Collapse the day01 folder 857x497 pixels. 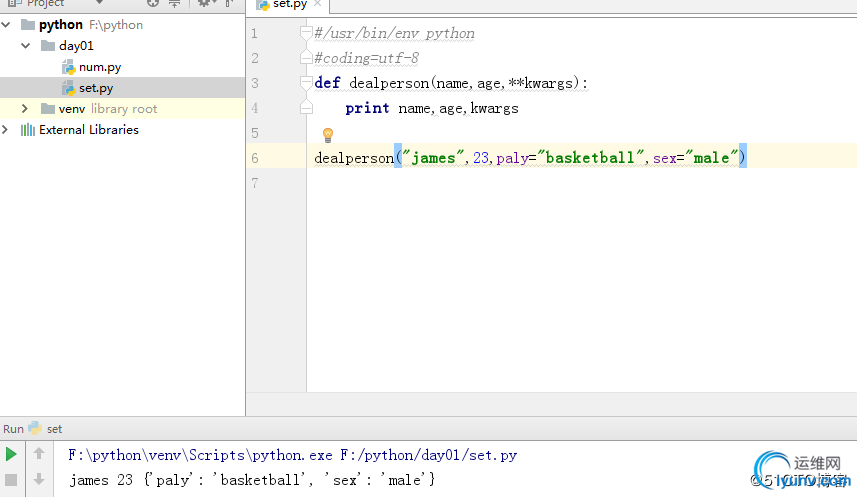[x=26, y=45]
